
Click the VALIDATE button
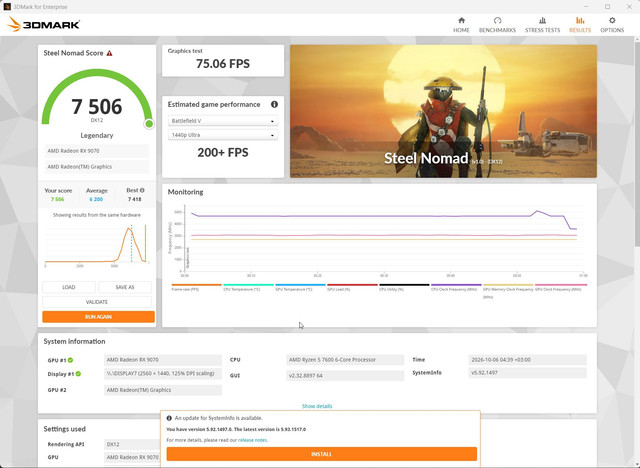[97, 302]
